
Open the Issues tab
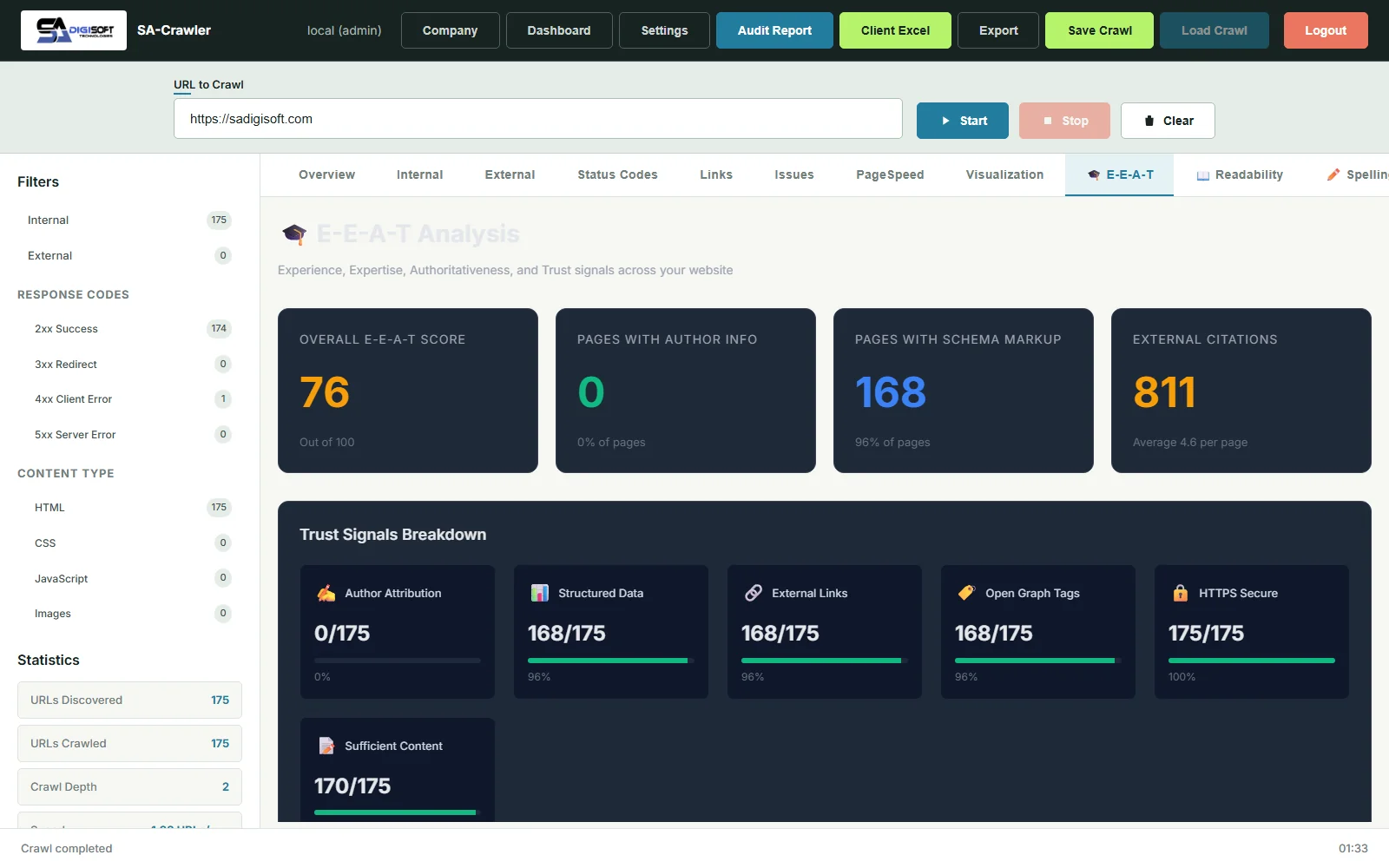[x=794, y=174]
